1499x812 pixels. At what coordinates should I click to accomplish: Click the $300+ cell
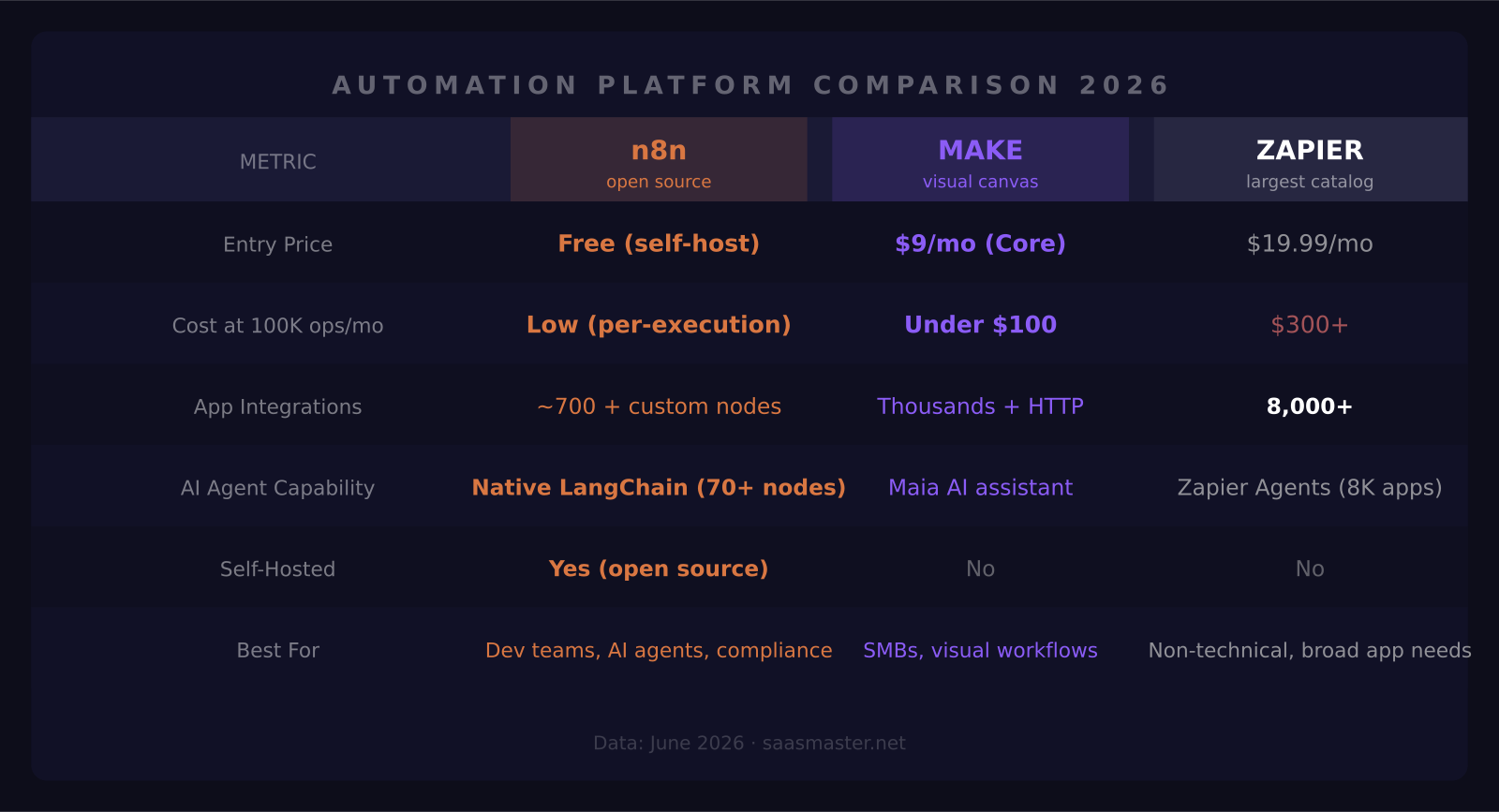tap(1310, 325)
